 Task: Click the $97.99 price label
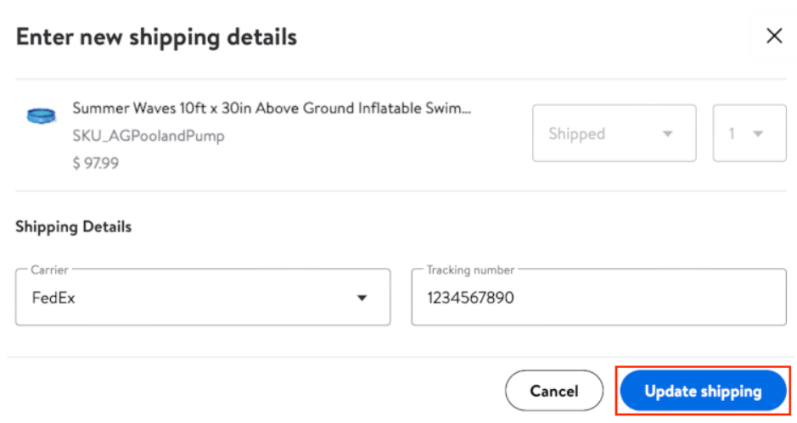pyautogui.click(x=96, y=163)
